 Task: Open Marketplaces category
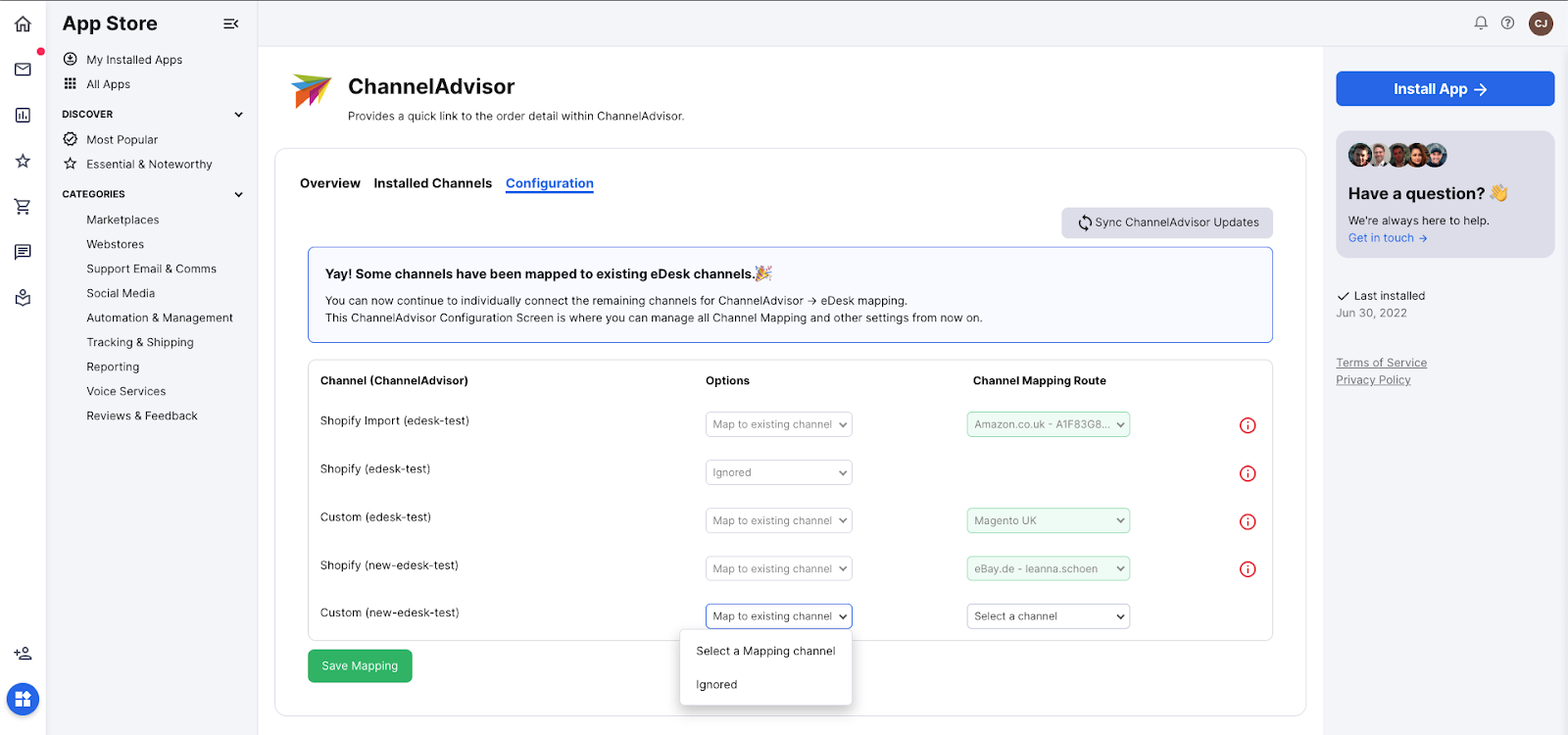(122, 220)
